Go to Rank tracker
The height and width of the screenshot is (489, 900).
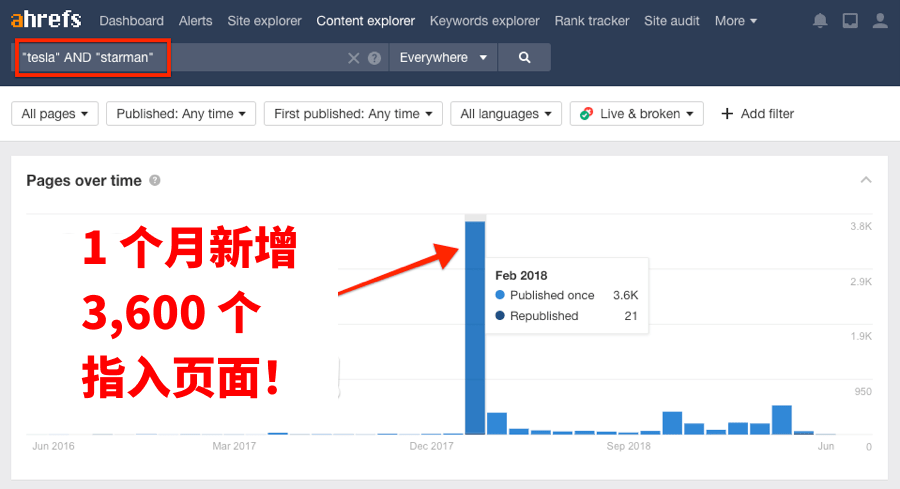592,21
